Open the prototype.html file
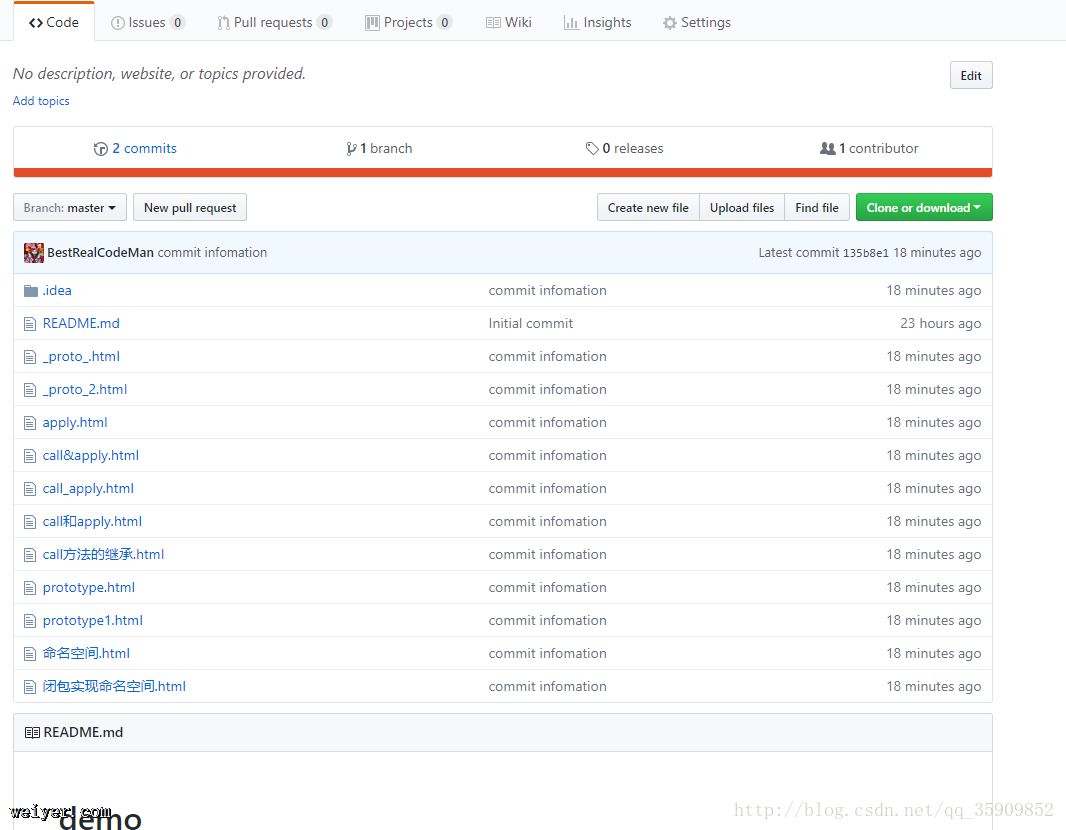Screen dimensions: 1066x830 pos(89,587)
